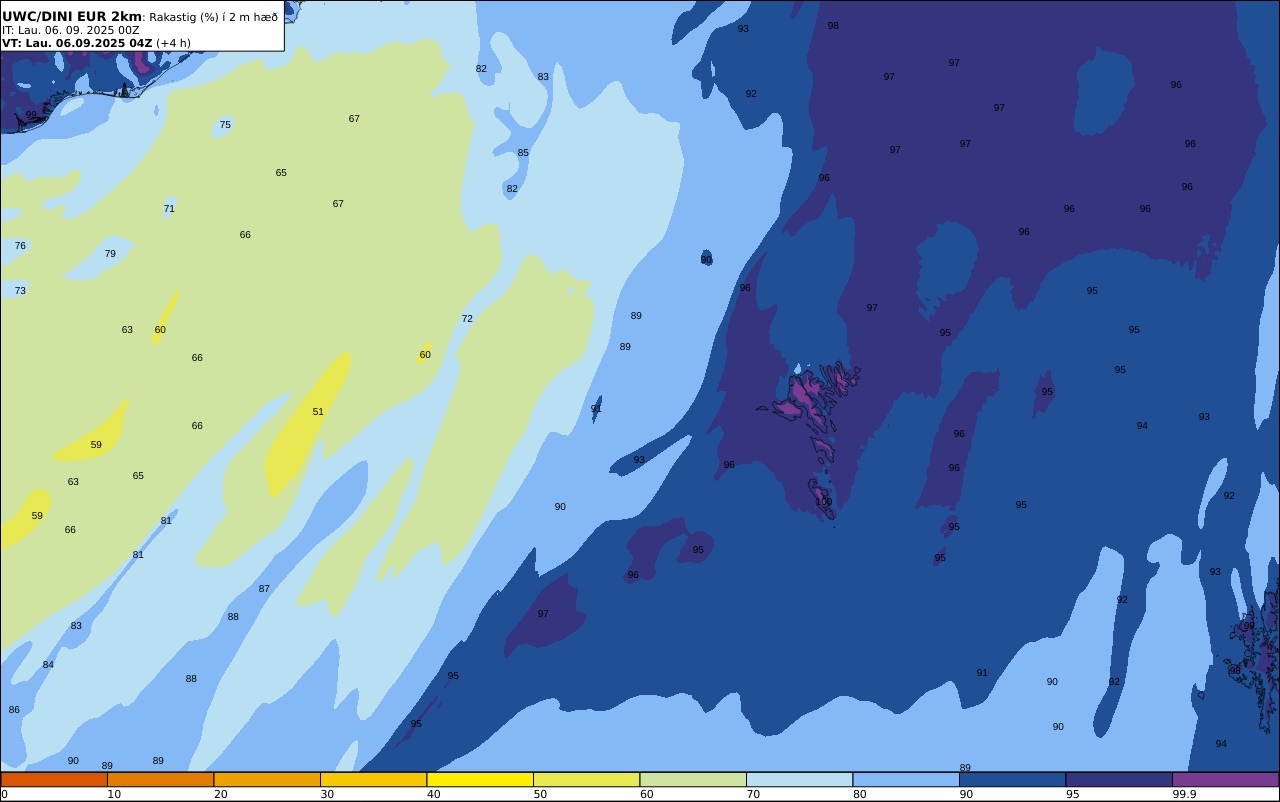Click the orange 10–20 legend color segment

click(x=160, y=779)
